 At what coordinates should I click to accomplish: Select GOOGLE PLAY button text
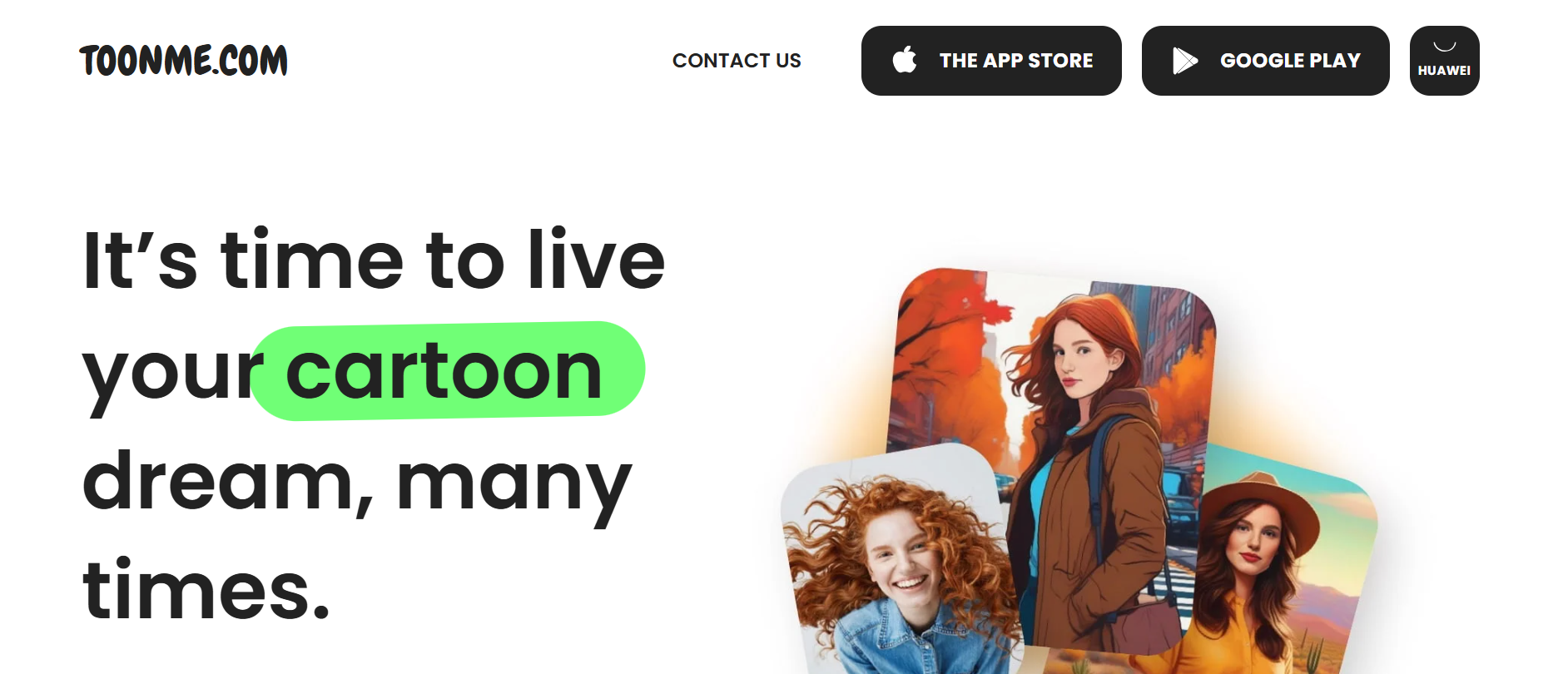[x=1290, y=61]
